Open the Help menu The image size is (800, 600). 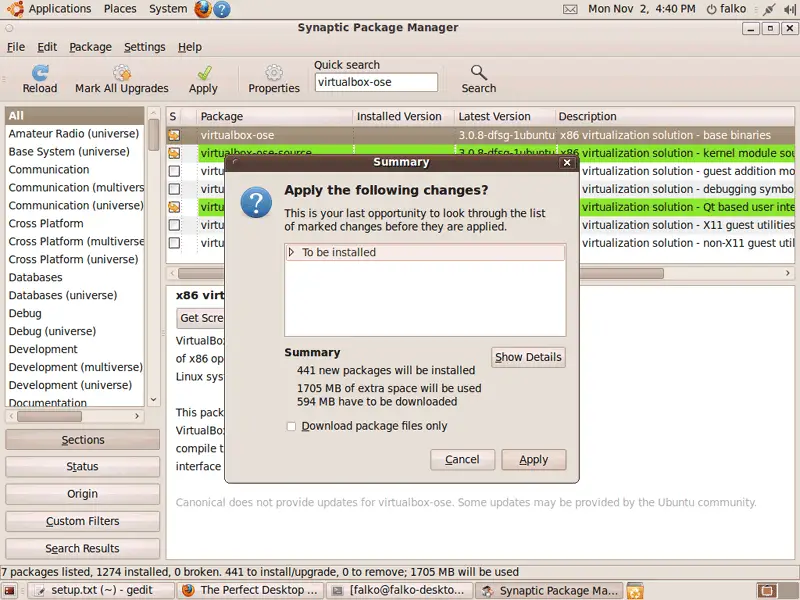pyautogui.click(x=190, y=47)
